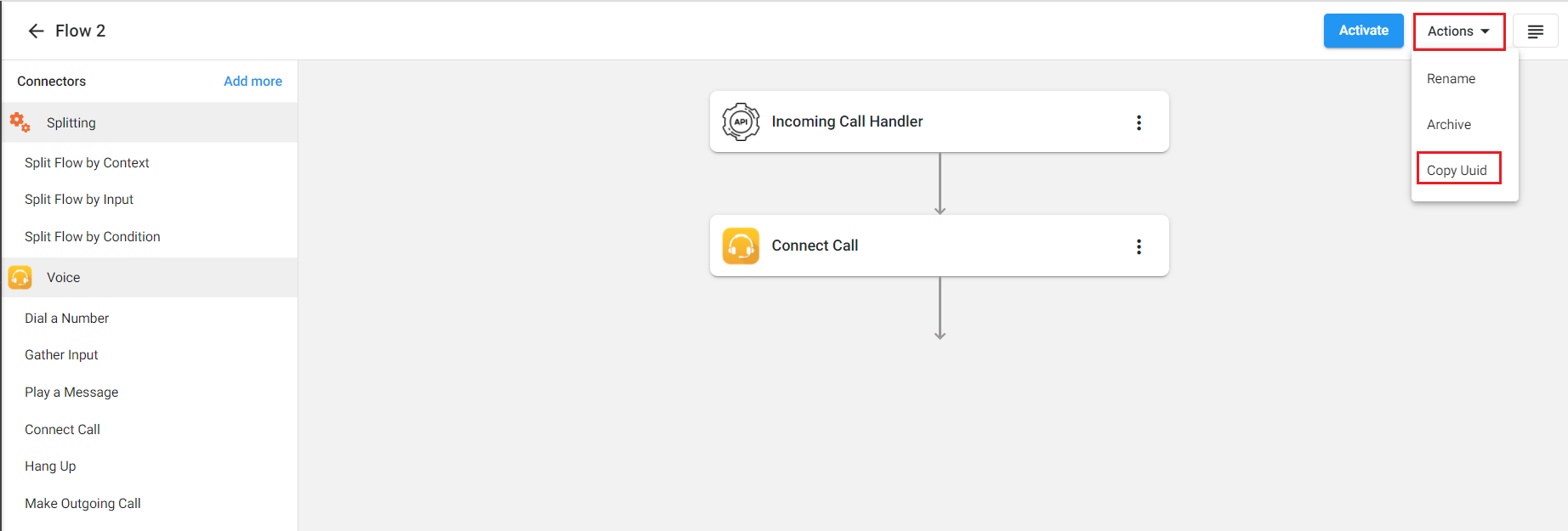Select Copy Uuid menu entry
The width and height of the screenshot is (1568, 531).
(1457, 170)
